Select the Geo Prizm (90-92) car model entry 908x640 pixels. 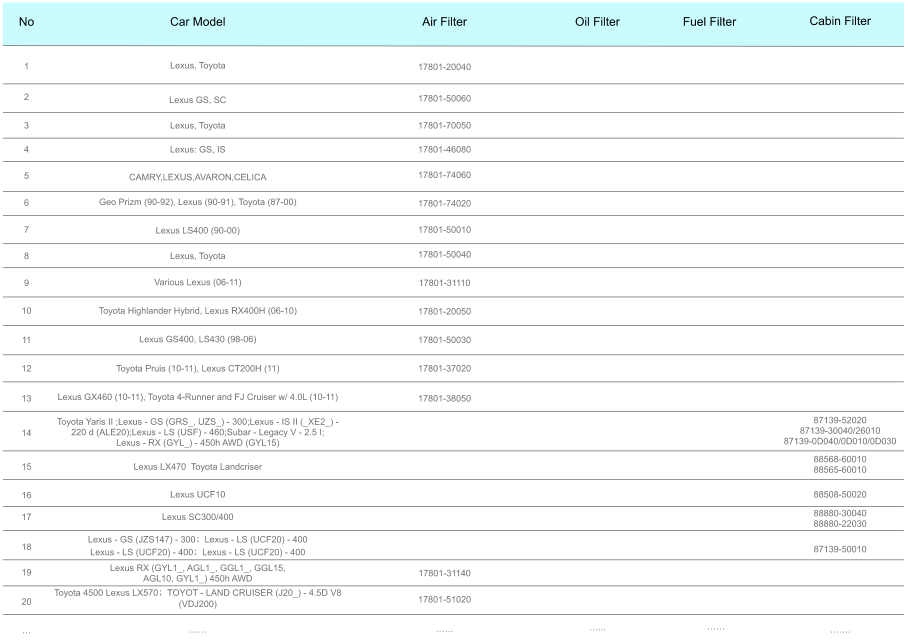coord(197,202)
